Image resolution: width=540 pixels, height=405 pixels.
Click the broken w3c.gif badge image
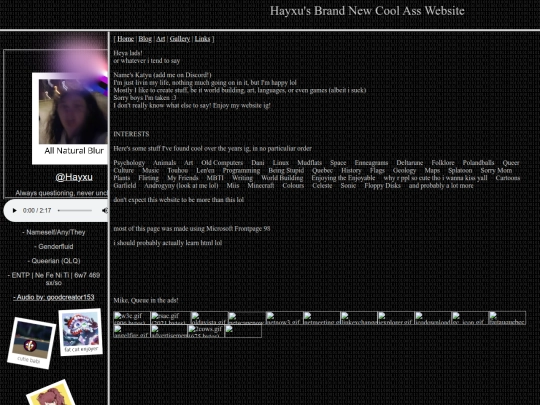132,318
